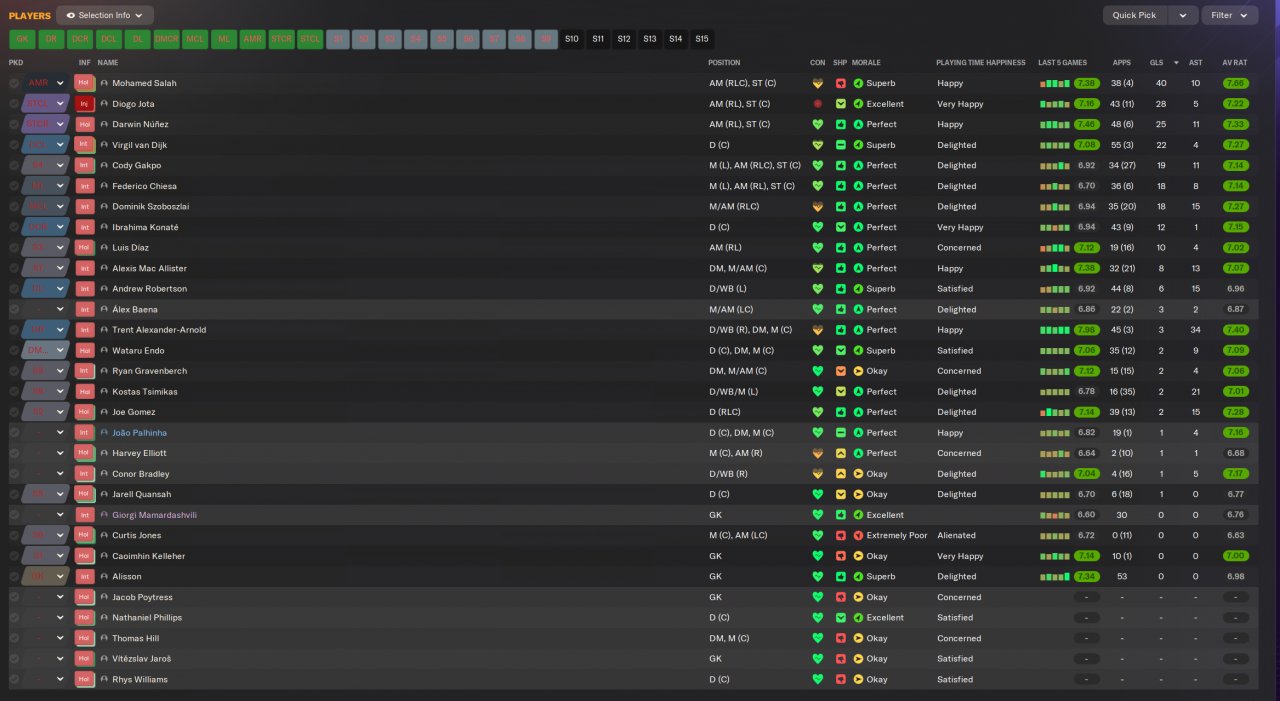Image resolution: width=1280 pixels, height=701 pixels.
Task: Click Trent Alexander-Arnold's last 5 games form bars
Action: pyautogui.click(x=1054, y=330)
